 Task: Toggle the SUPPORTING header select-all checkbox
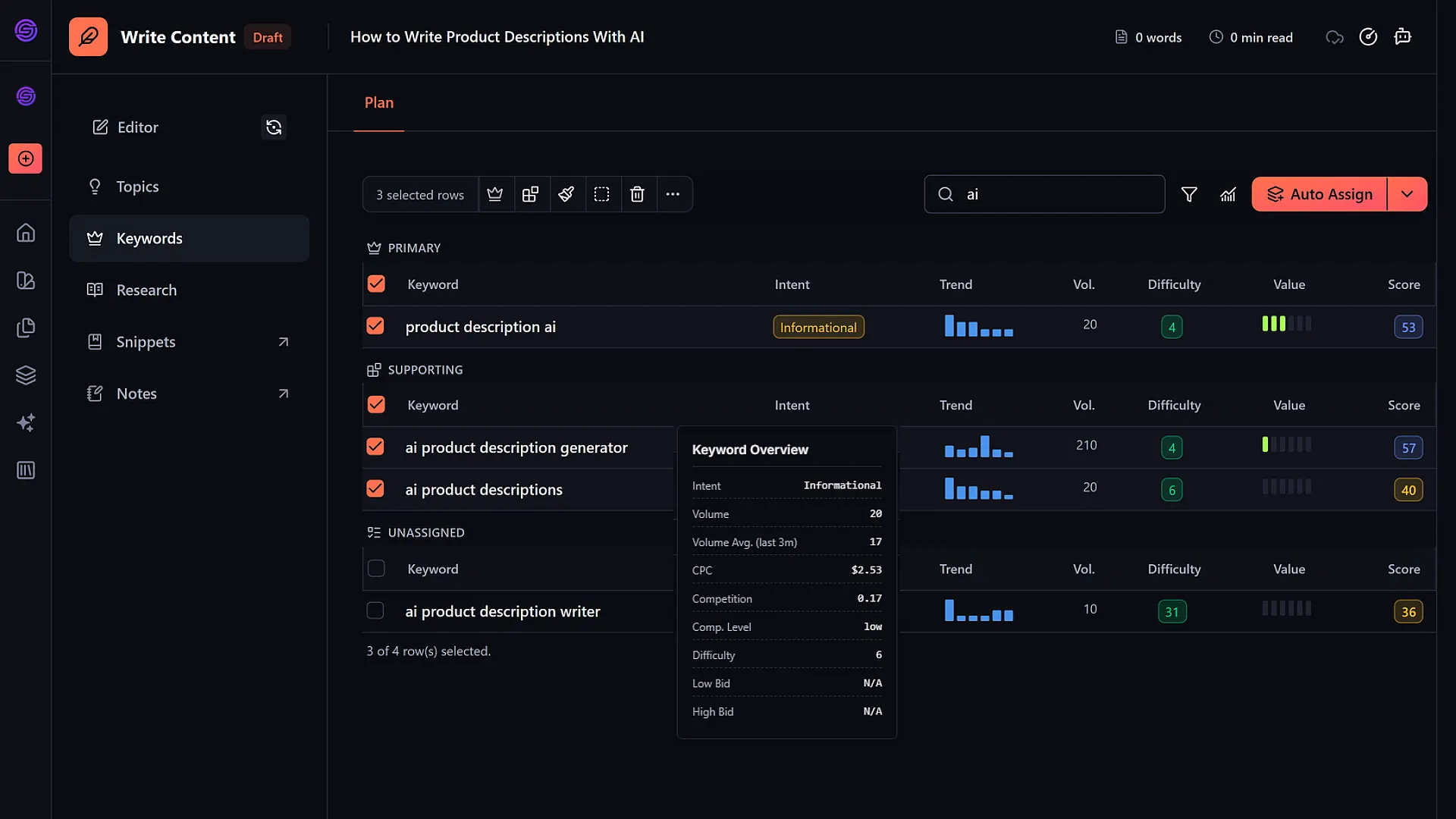[376, 404]
